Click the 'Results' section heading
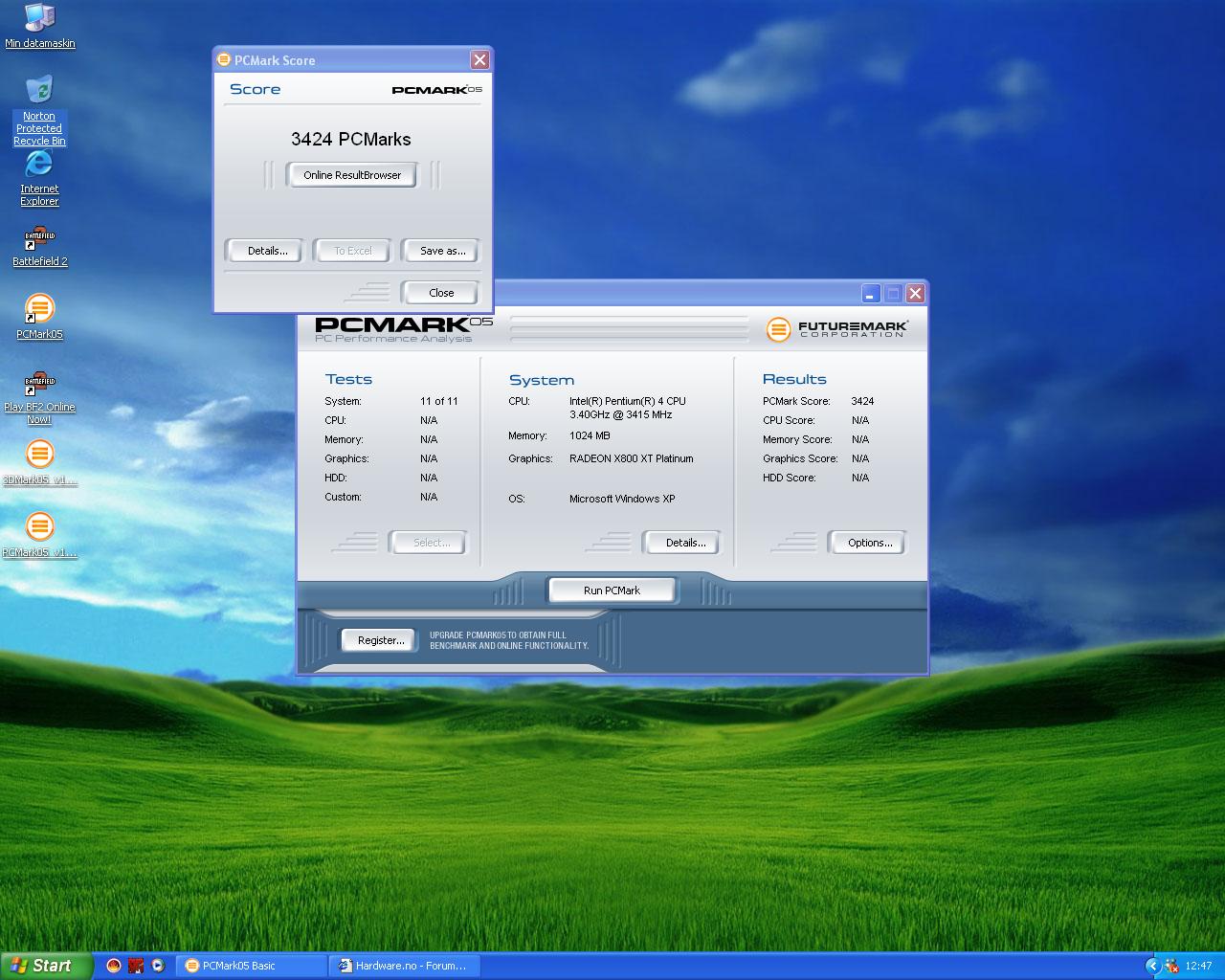 pos(794,379)
